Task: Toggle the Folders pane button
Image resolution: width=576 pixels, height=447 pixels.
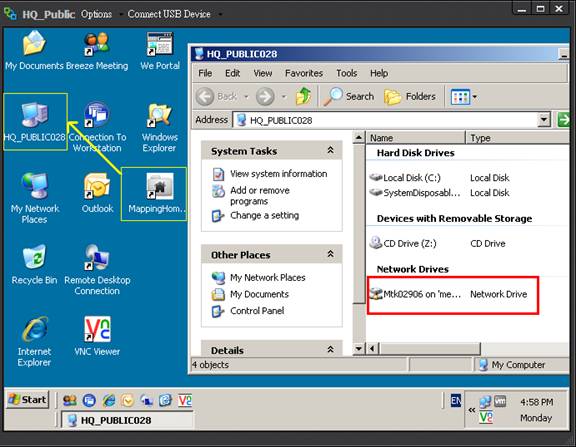Action: 410,97
